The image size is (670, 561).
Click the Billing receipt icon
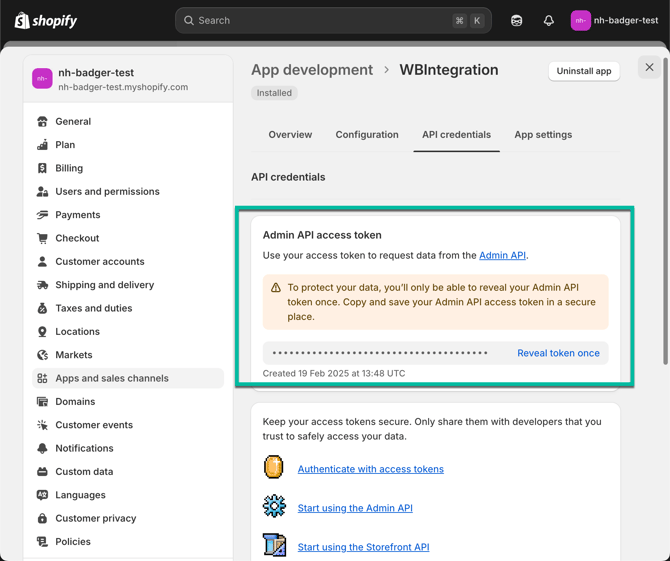(42, 168)
